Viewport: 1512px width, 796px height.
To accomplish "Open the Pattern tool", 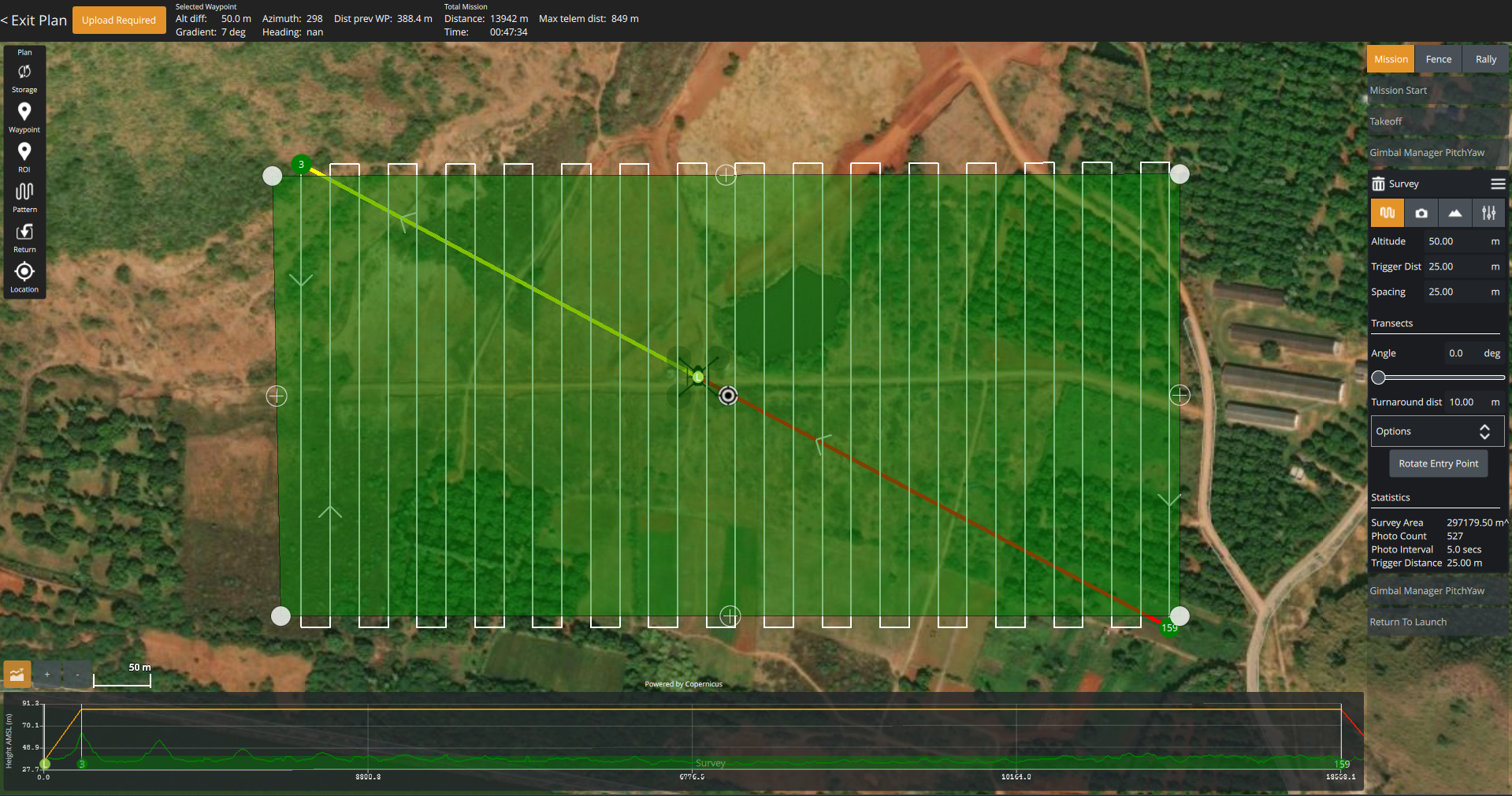I will tap(24, 197).
